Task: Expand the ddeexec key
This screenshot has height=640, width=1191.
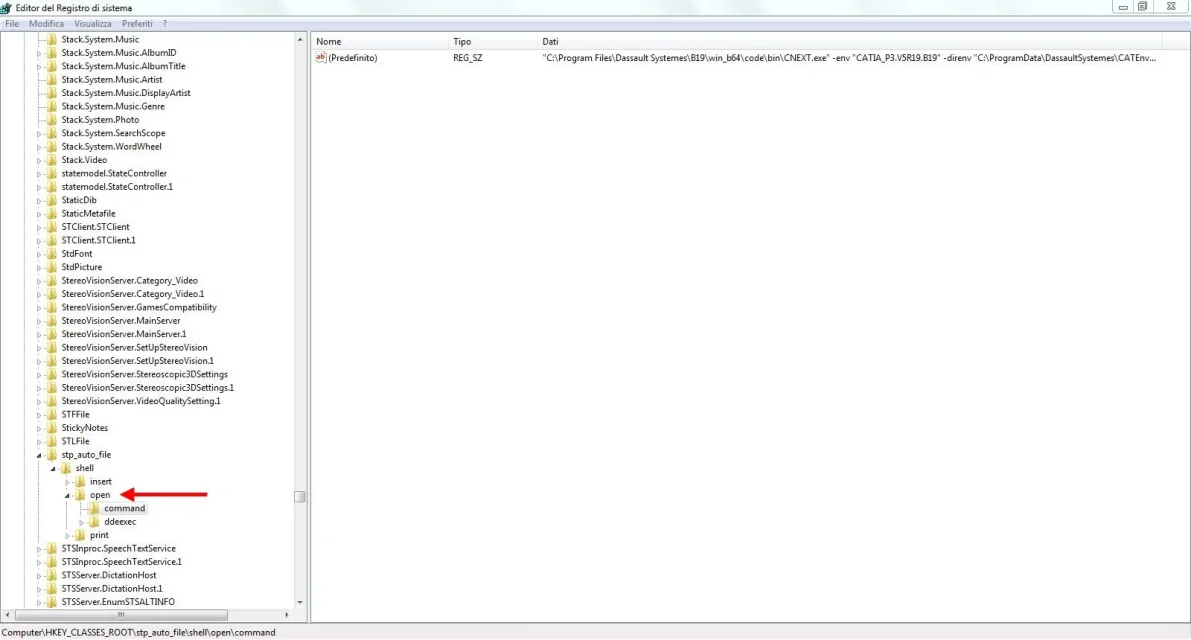Action: tap(81, 522)
